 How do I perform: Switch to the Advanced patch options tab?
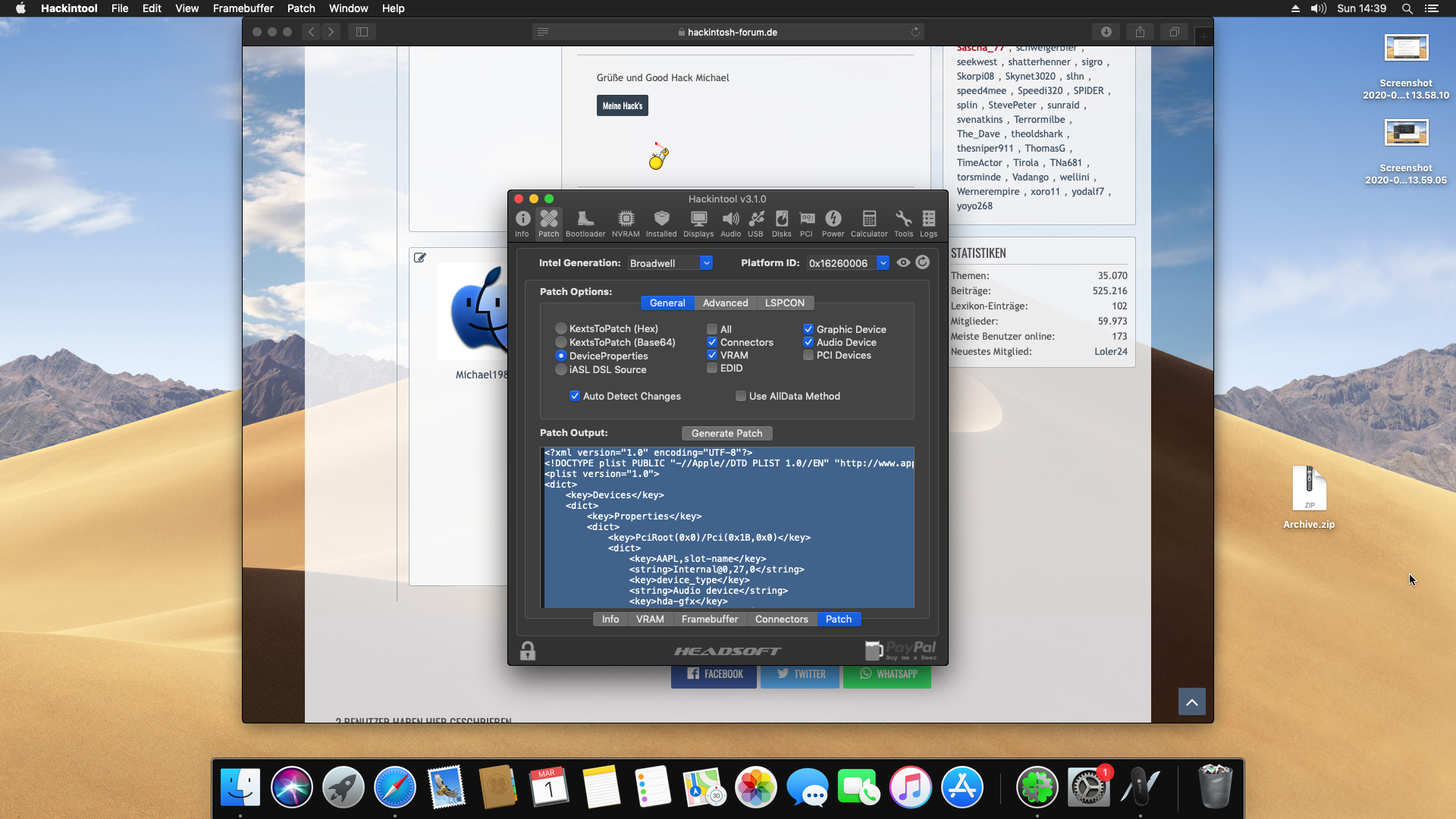725,303
